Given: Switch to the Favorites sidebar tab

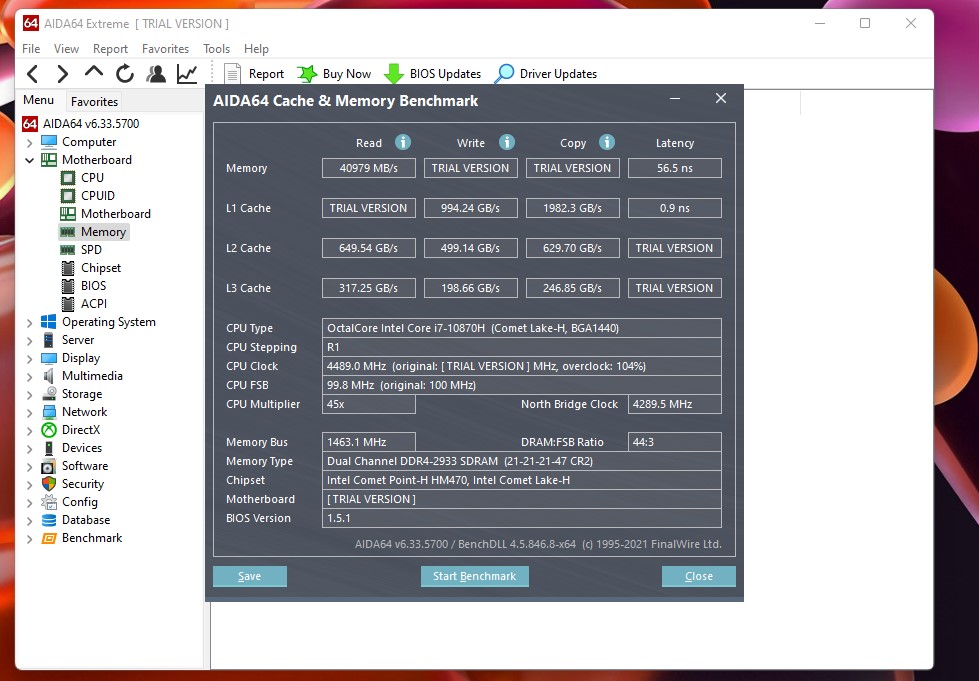Looking at the screenshot, I should pos(94,101).
